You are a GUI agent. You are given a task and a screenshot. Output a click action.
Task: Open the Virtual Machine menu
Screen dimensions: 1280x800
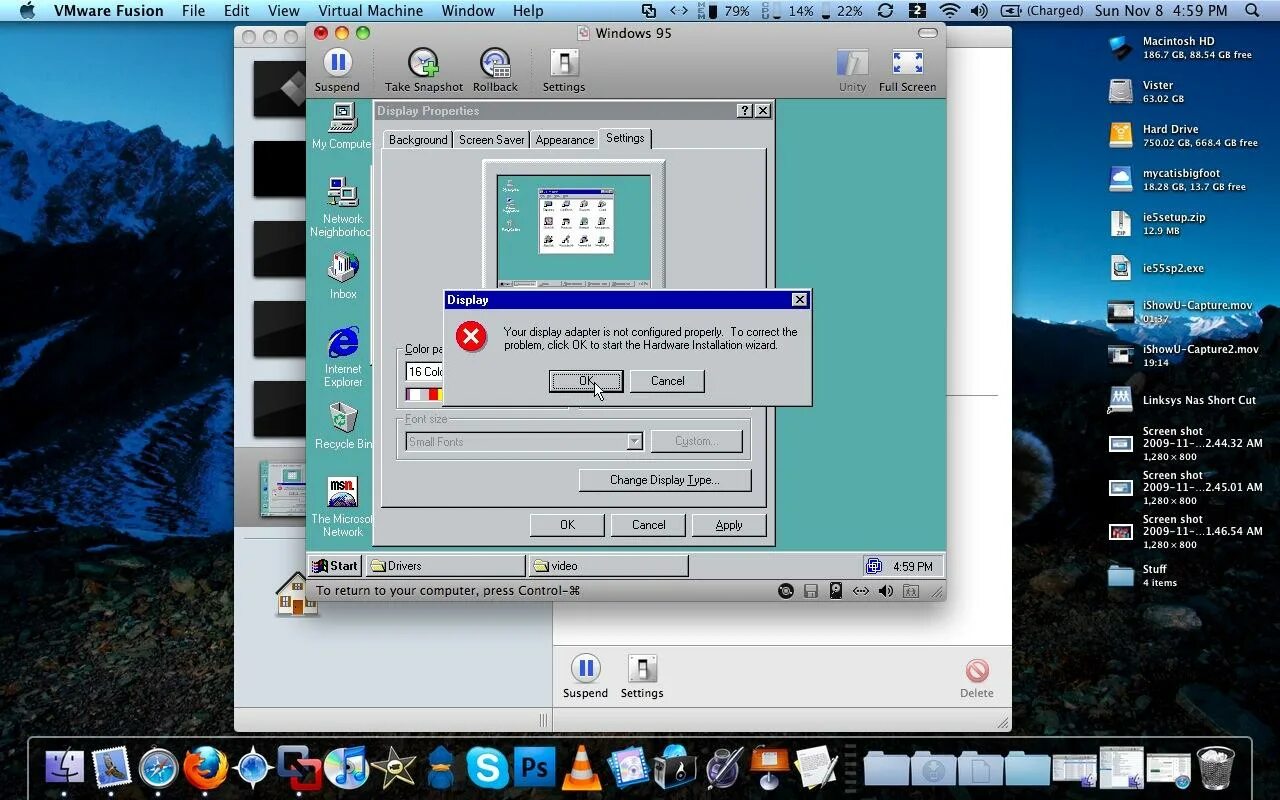369,11
